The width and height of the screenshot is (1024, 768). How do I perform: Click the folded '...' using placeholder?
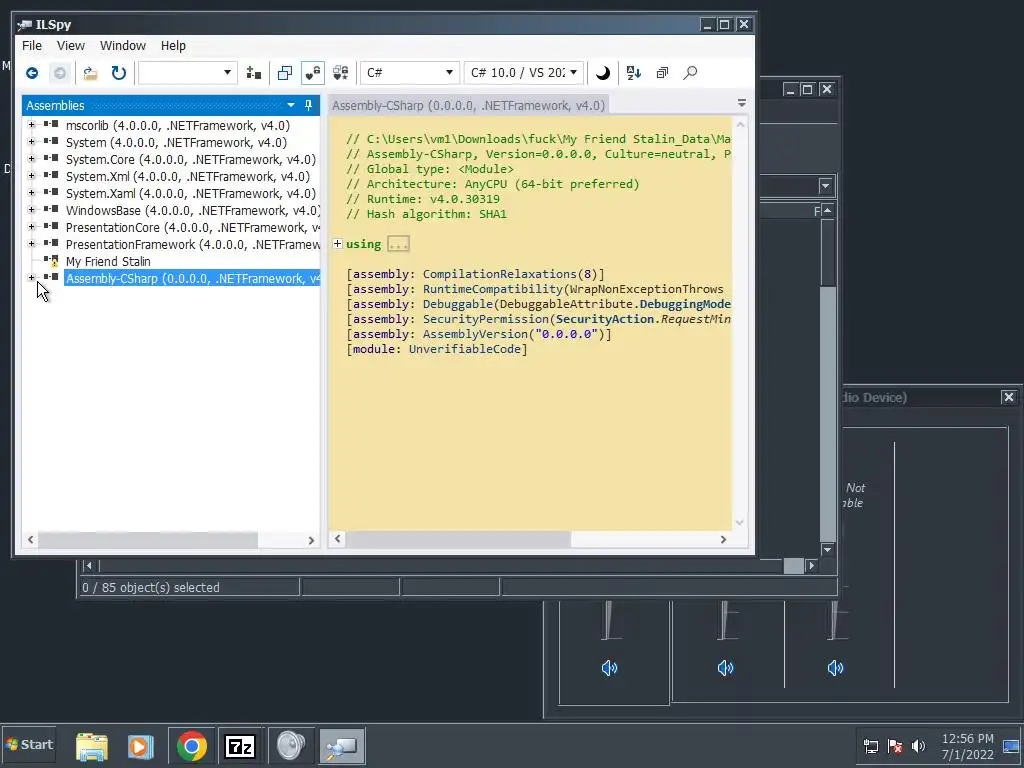[x=398, y=244]
